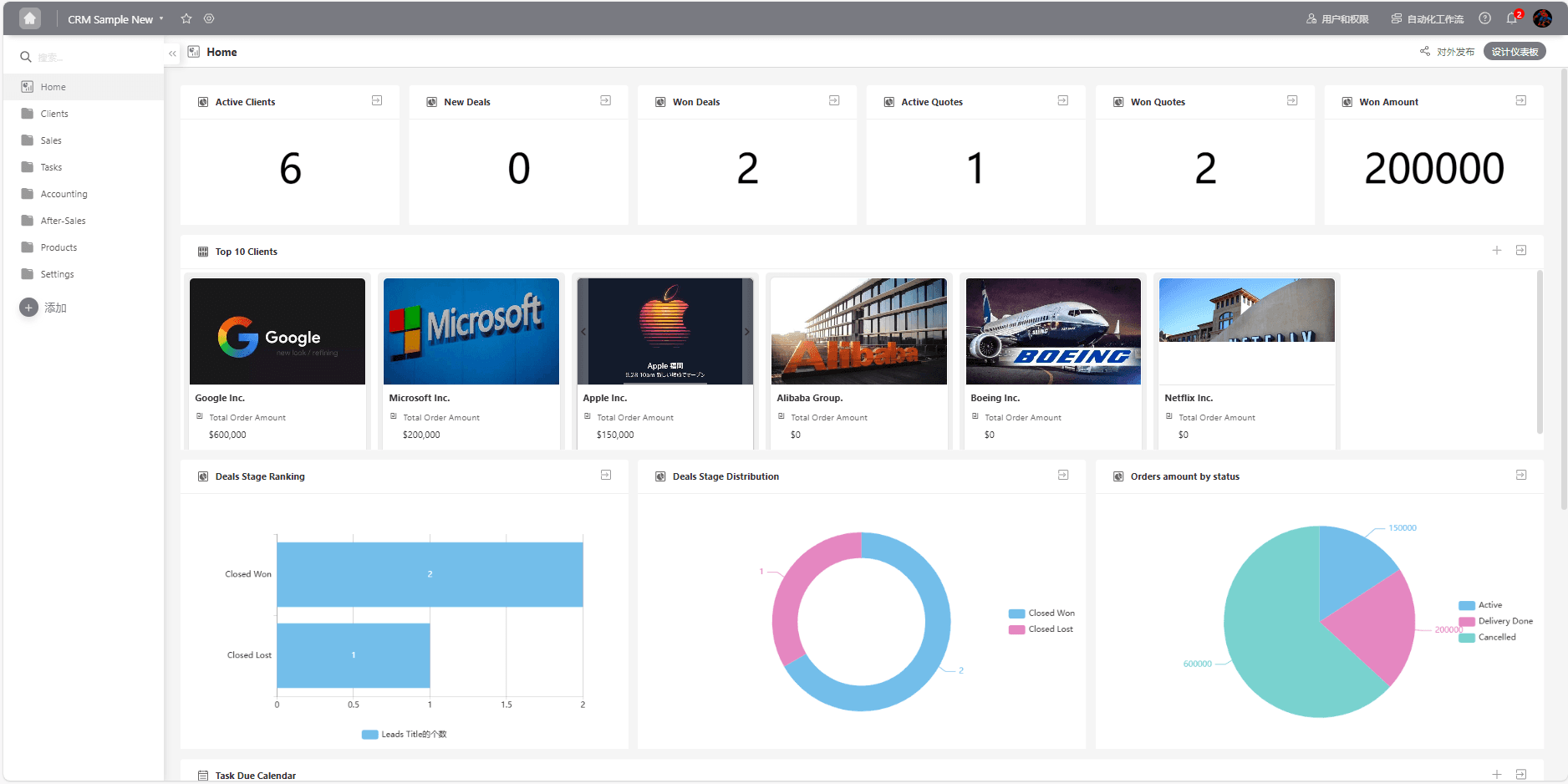Click the 添加 add button in sidebar
The width and height of the screenshot is (1568, 784).
point(43,308)
